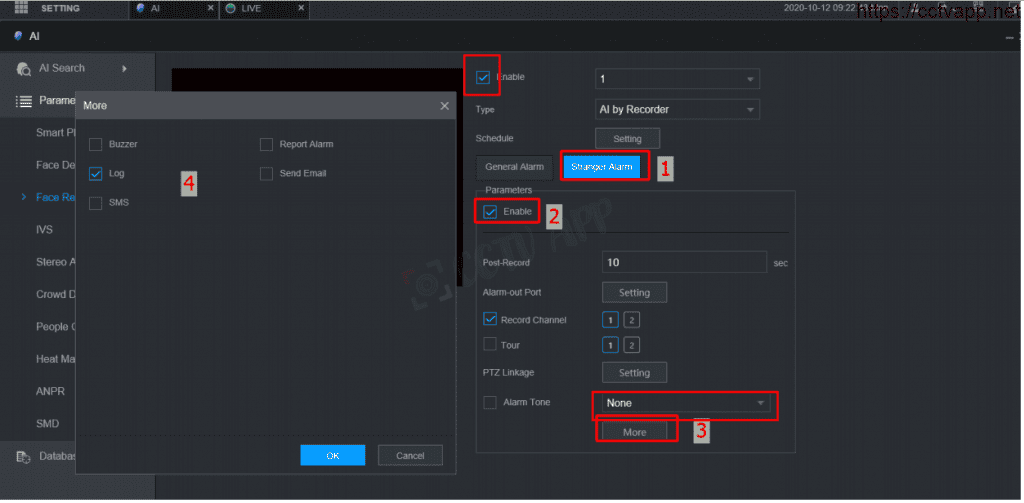Enable the Buzzer checkbox

click(x=96, y=144)
